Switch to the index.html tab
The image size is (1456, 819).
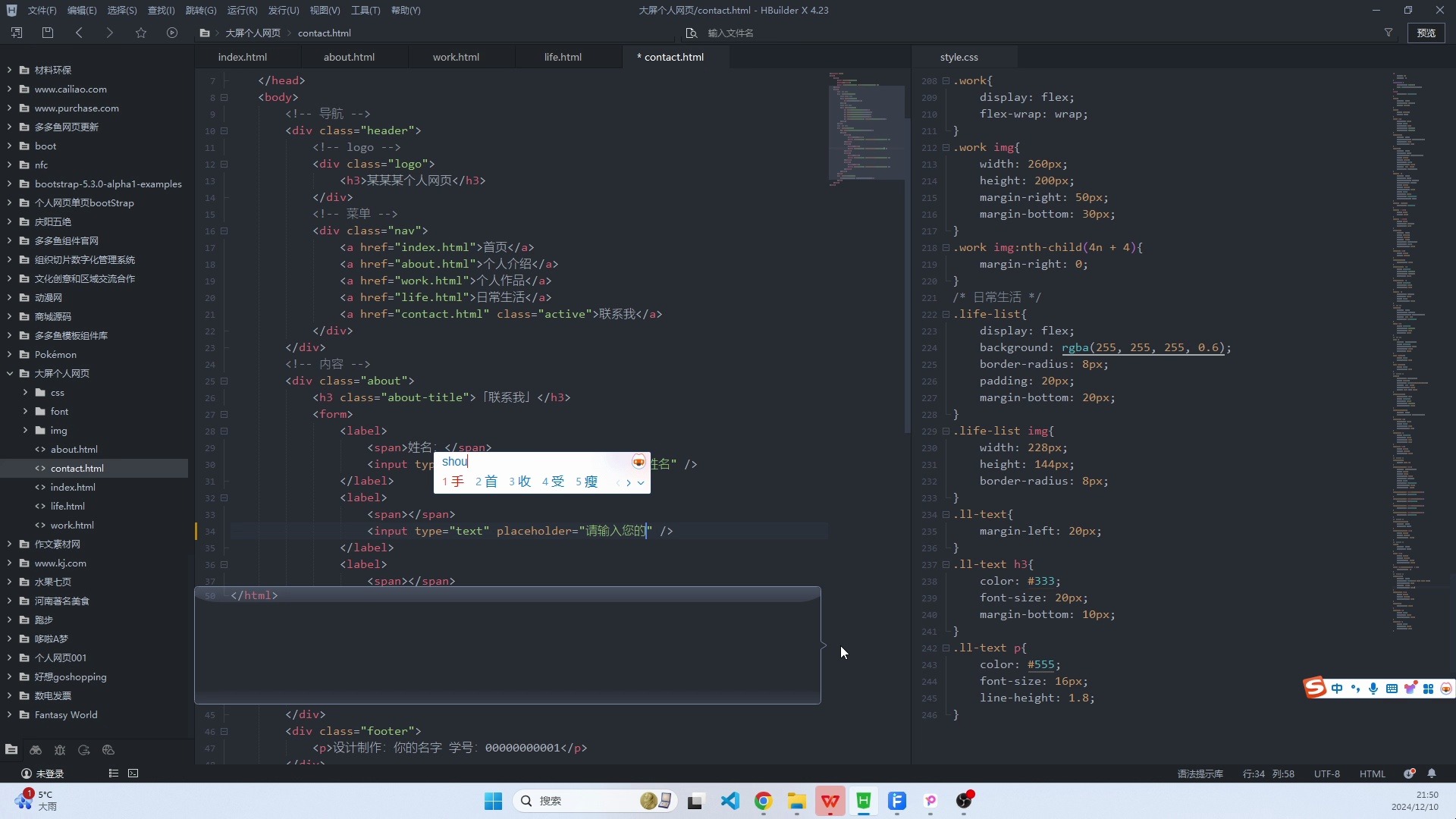243,57
